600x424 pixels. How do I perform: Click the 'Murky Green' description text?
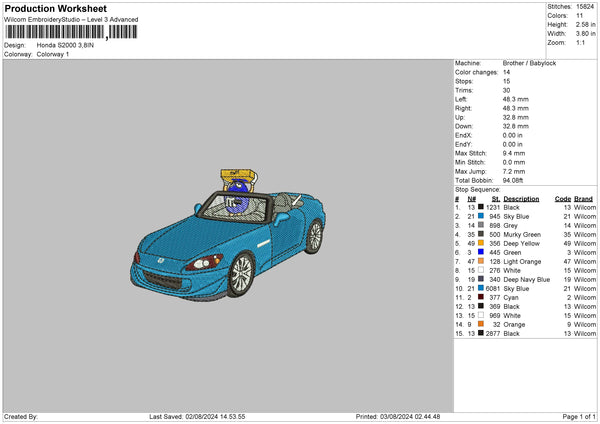pos(522,235)
